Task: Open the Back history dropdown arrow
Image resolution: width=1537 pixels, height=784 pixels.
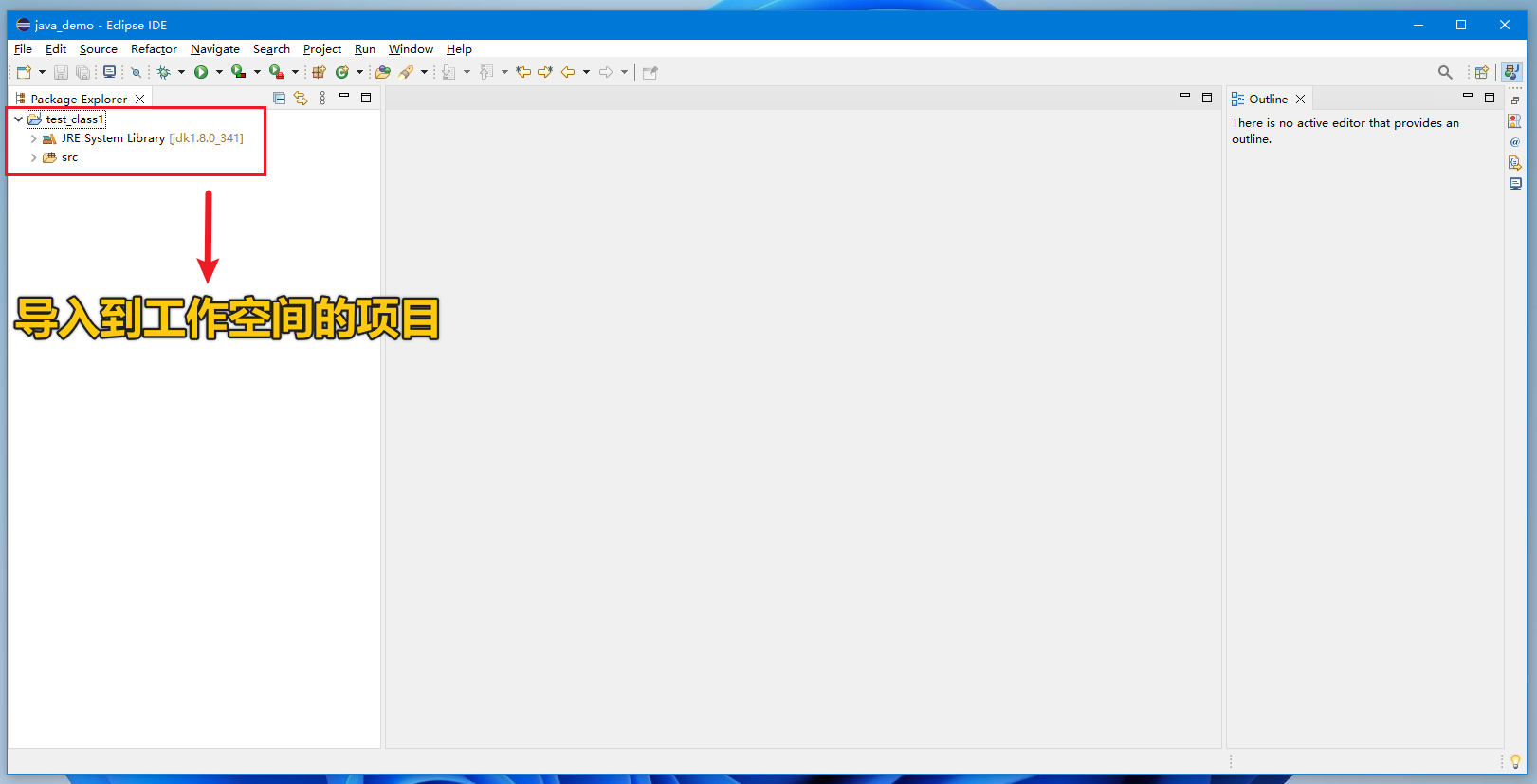Action: click(586, 72)
